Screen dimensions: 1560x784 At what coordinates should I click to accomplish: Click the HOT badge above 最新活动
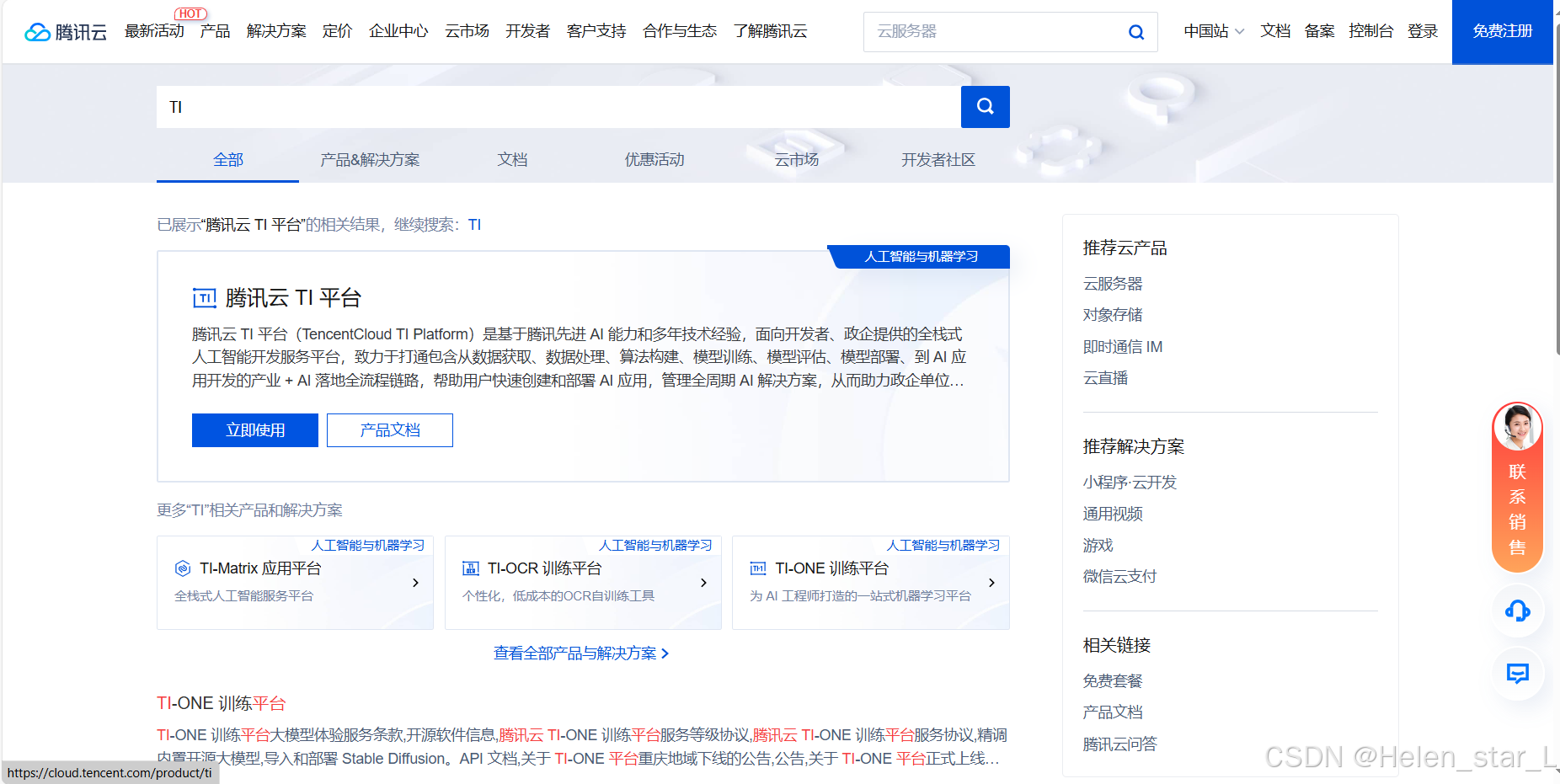point(190,13)
